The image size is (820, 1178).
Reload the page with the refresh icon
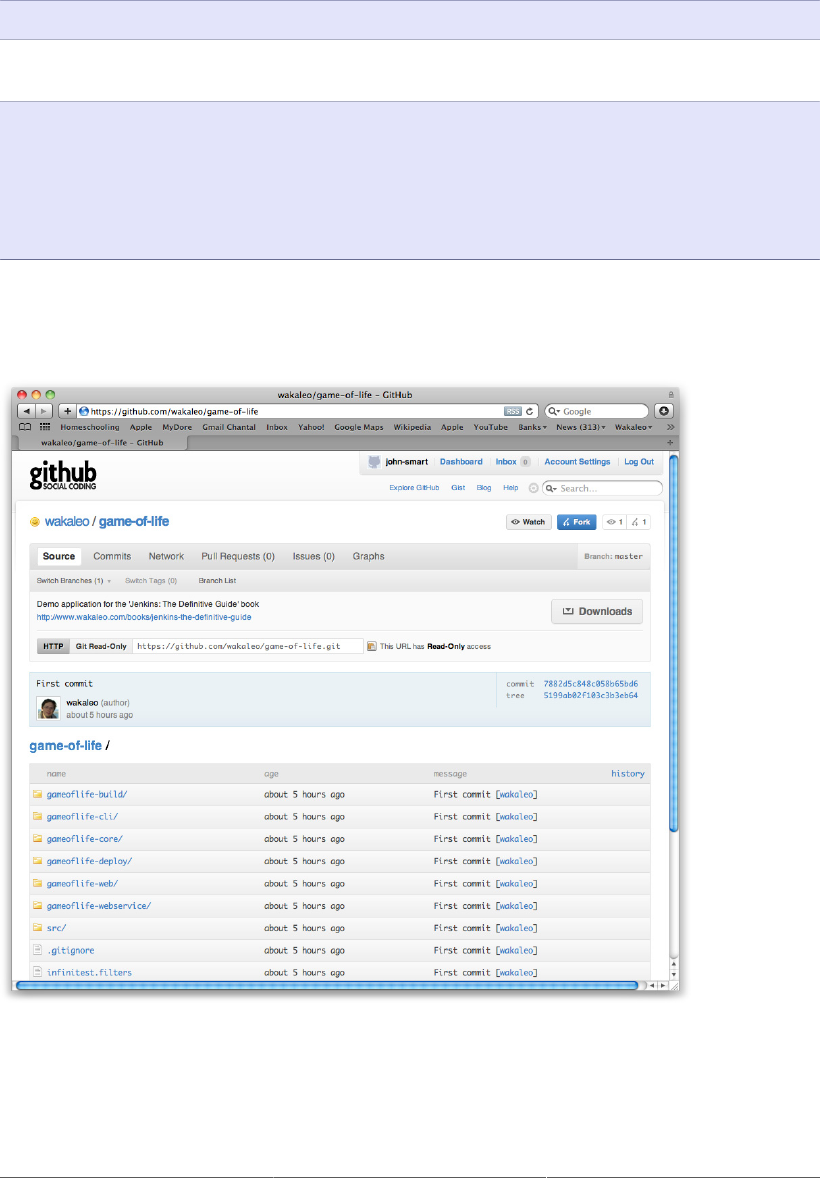529,411
